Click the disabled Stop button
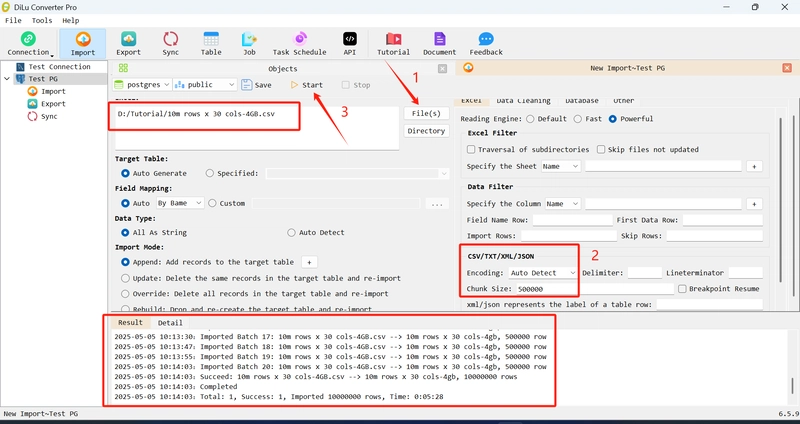Screen dimensions: 800x424 (356, 85)
